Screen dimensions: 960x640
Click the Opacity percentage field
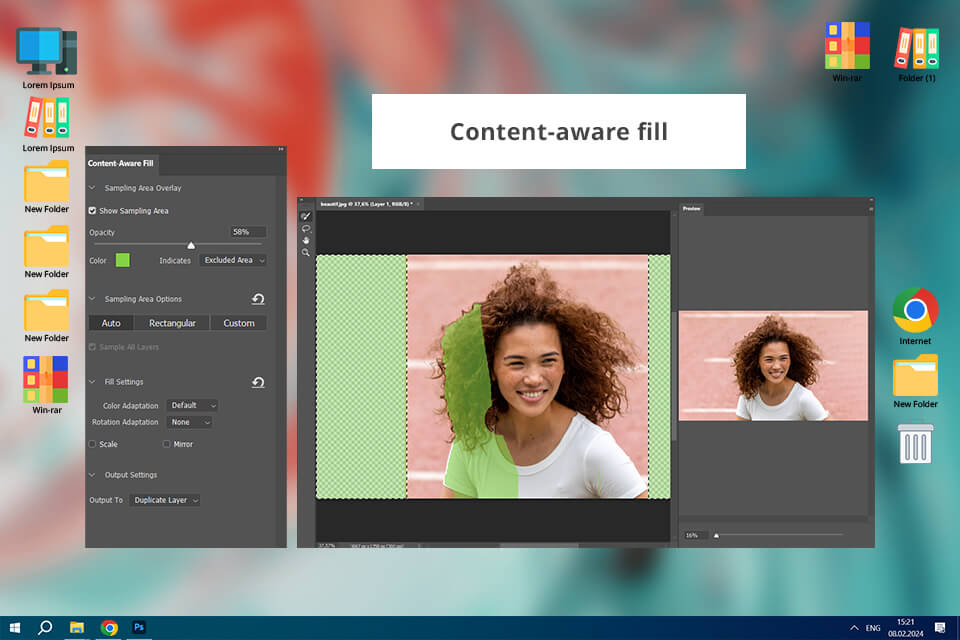click(247, 232)
